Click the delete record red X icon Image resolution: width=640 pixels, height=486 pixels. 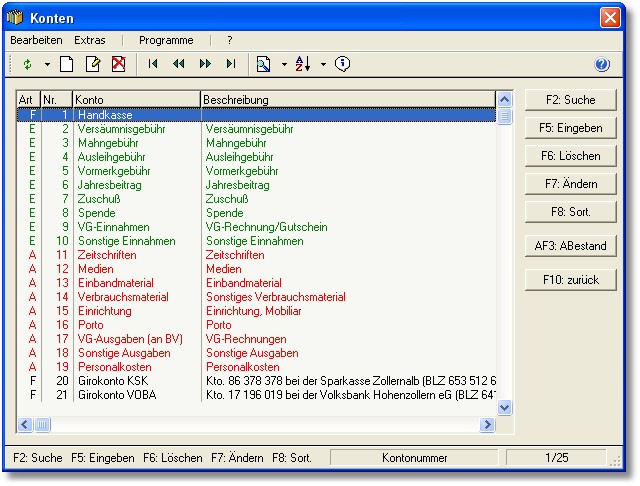pyautogui.click(x=119, y=64)
